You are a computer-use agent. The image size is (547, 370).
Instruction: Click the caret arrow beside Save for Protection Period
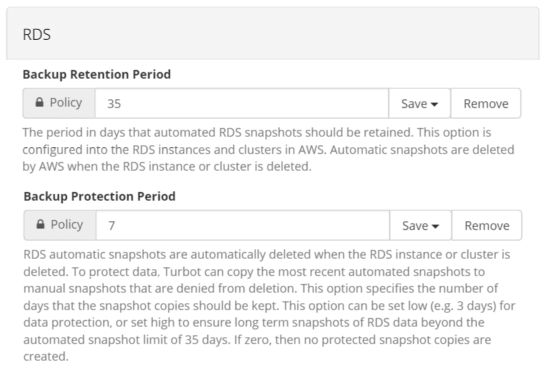point(435,226)
